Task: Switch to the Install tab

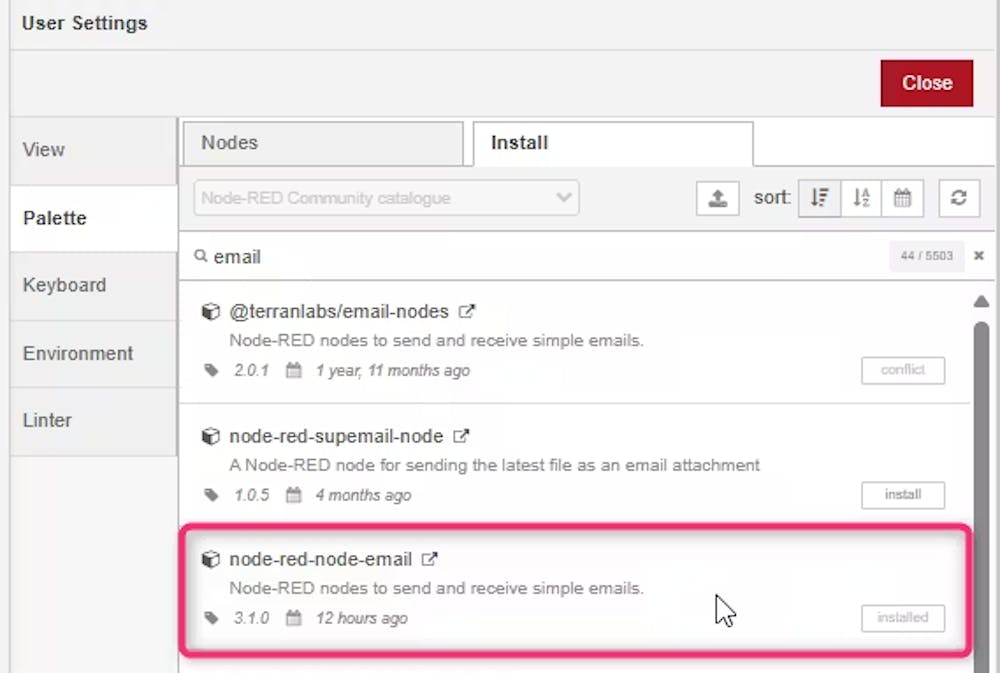Action: coord(518,143)
